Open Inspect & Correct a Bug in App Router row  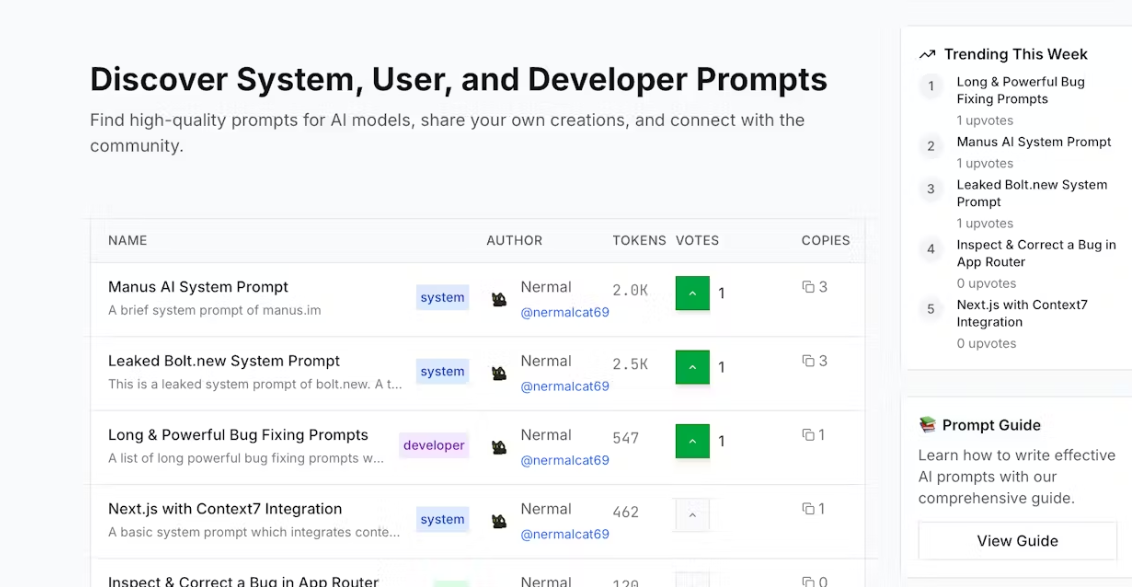(x=243, y=581)
